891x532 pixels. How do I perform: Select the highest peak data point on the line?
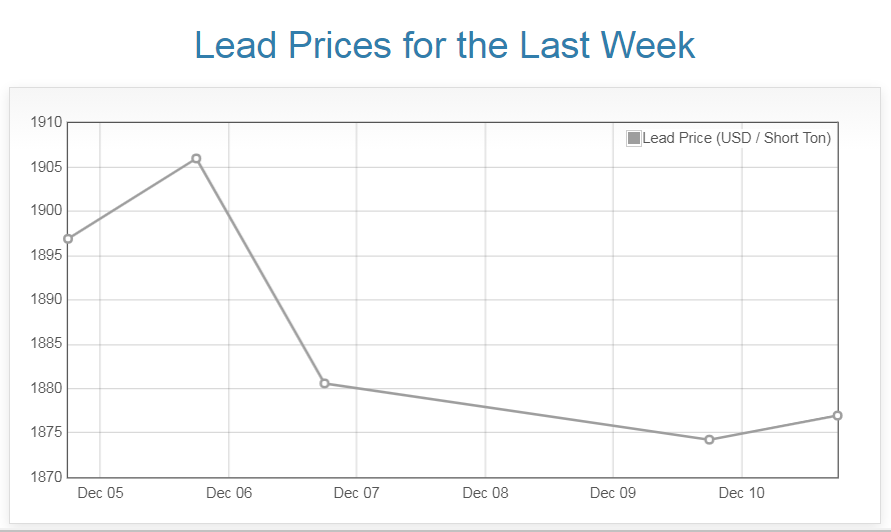click(196, 159)
